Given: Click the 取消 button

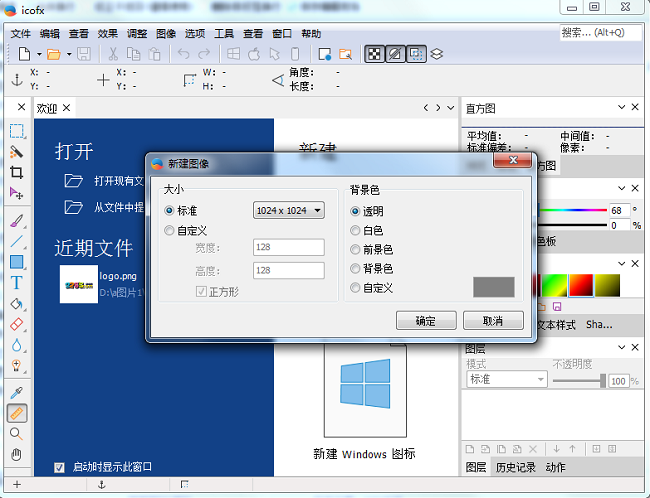Looking at the screenshot, I should [x=493, y=321].
